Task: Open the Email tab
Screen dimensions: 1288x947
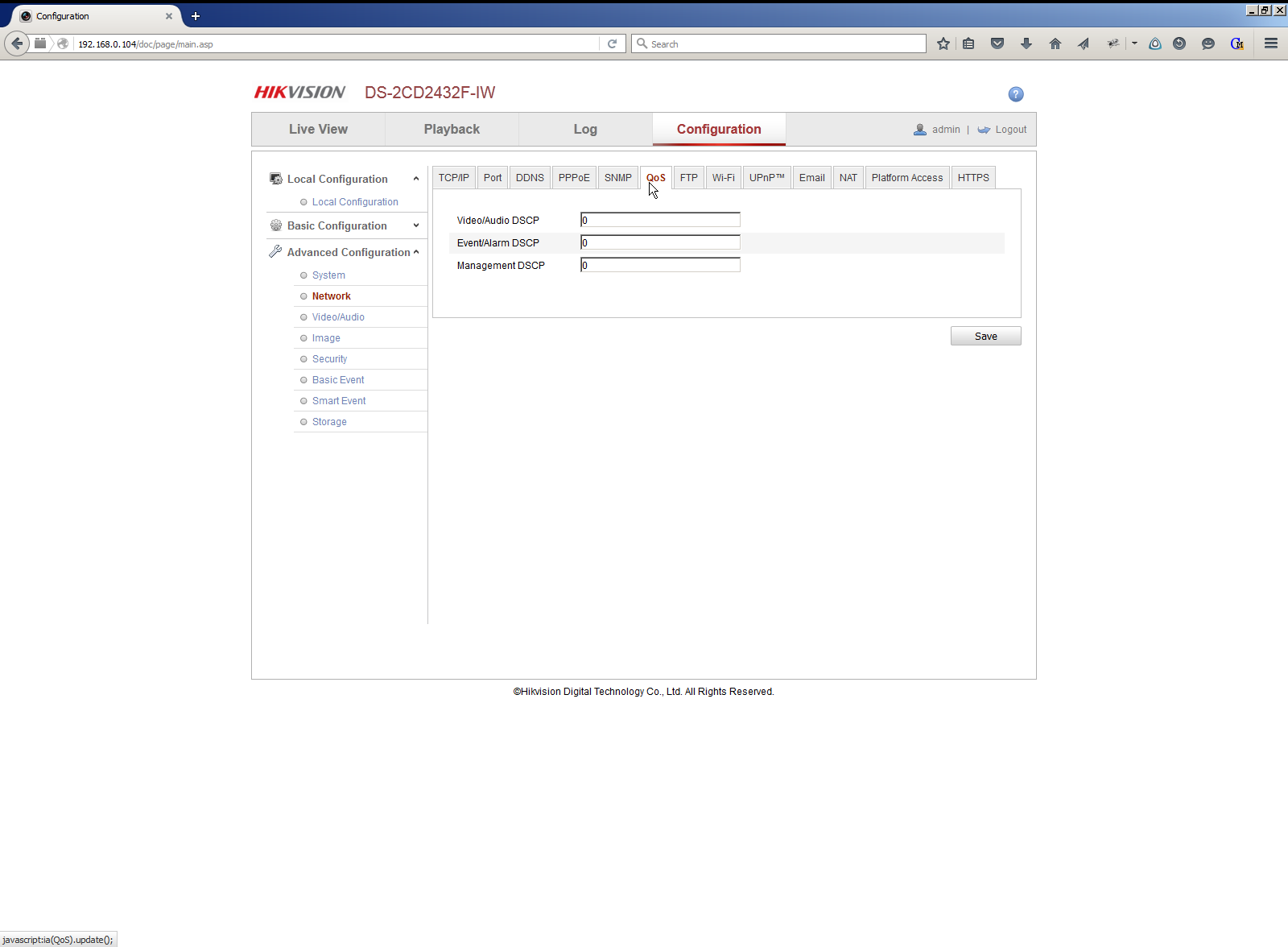Action: (812, 178)
